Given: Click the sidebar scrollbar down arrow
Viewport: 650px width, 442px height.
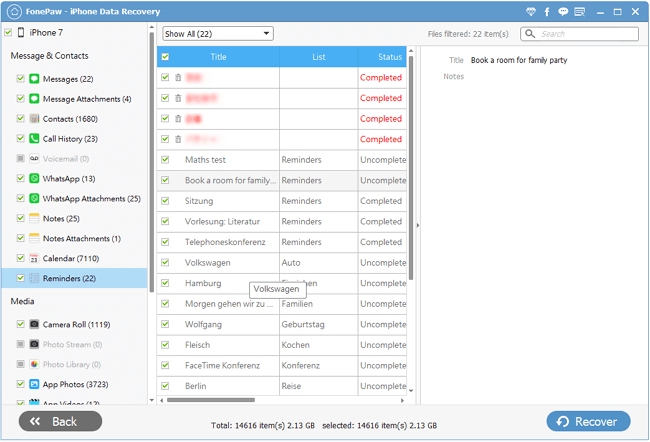Looking at the screenshot, I should pos(152,400).
